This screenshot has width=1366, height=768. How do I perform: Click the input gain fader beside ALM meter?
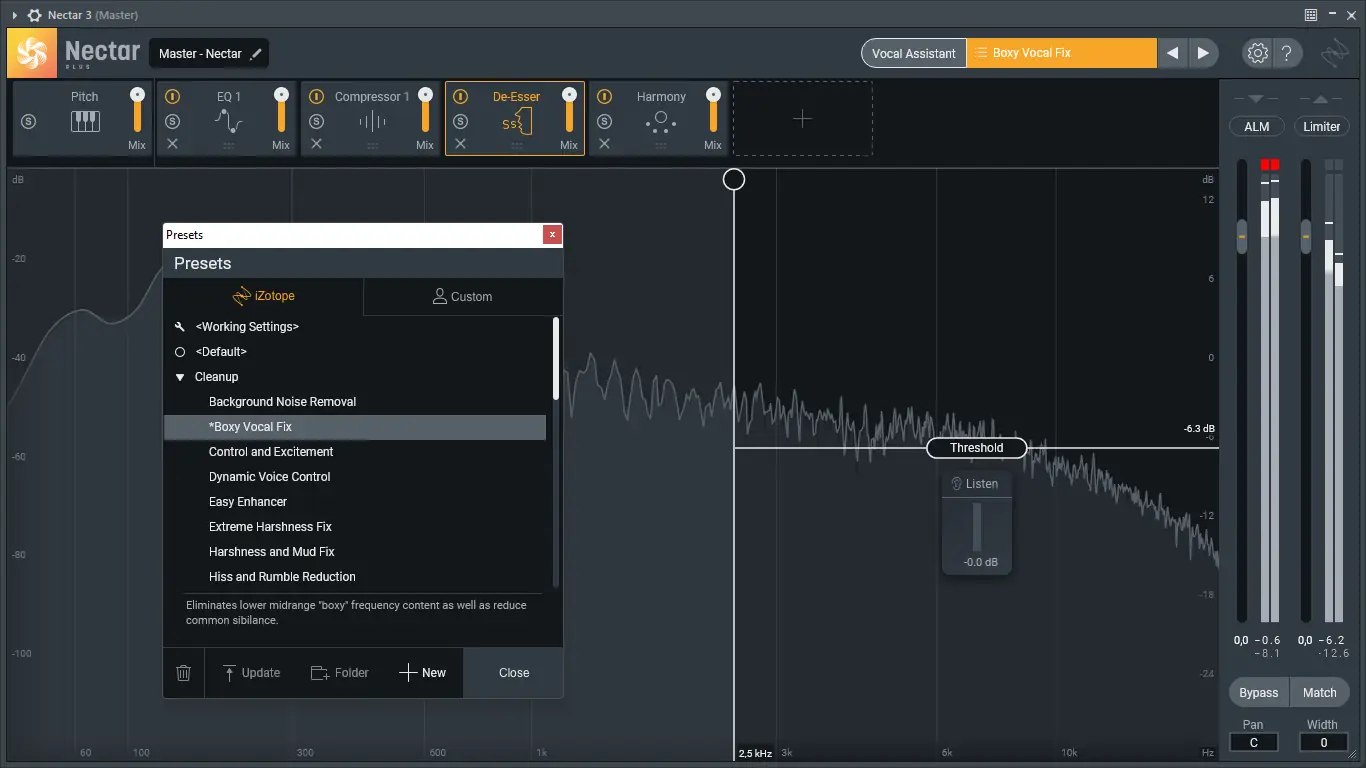point(1242,237)
